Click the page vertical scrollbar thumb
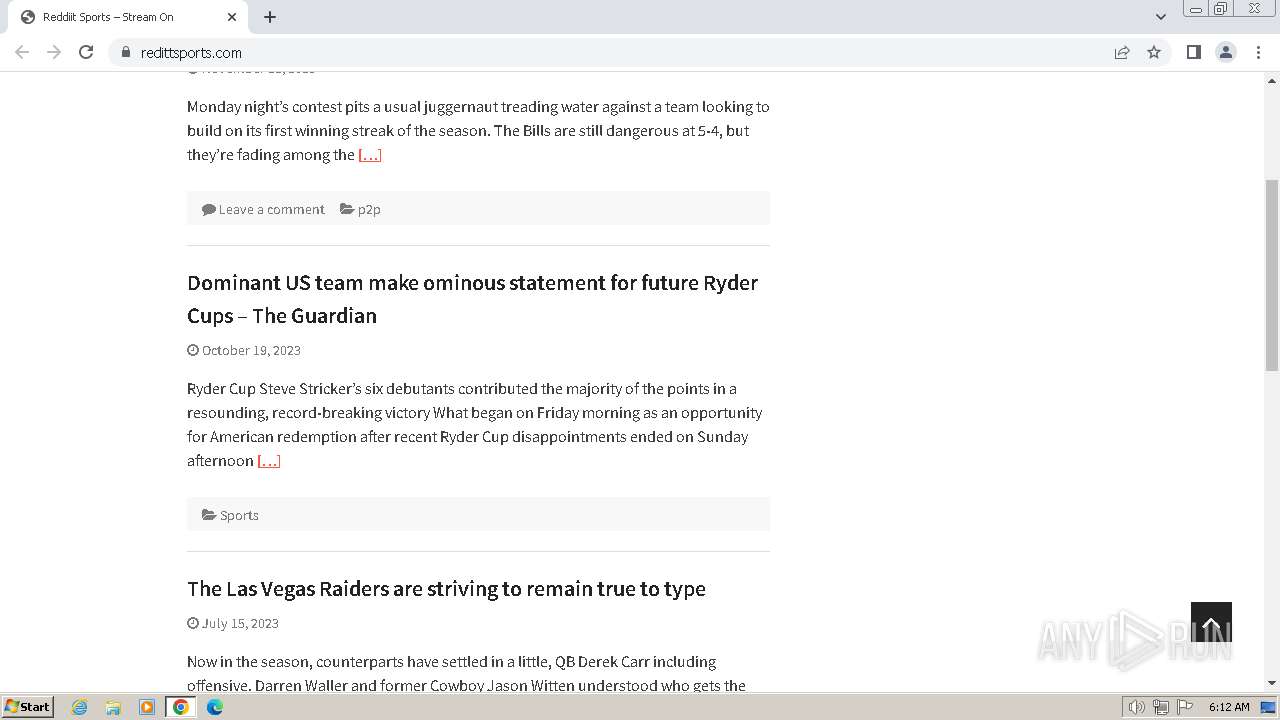Image resolution: width=1280 pixels, height=720 pixels. point(1272,275)
